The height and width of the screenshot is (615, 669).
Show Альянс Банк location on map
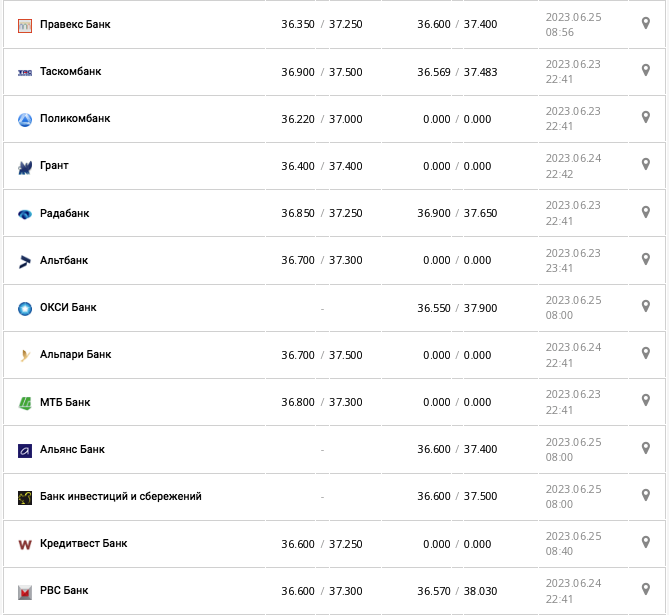coord(646,448)
